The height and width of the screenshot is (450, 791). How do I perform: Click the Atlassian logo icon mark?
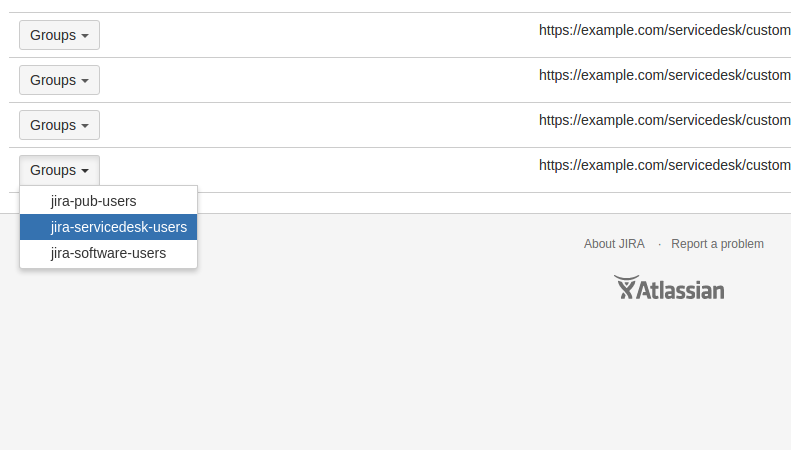[x=626, y=289]
